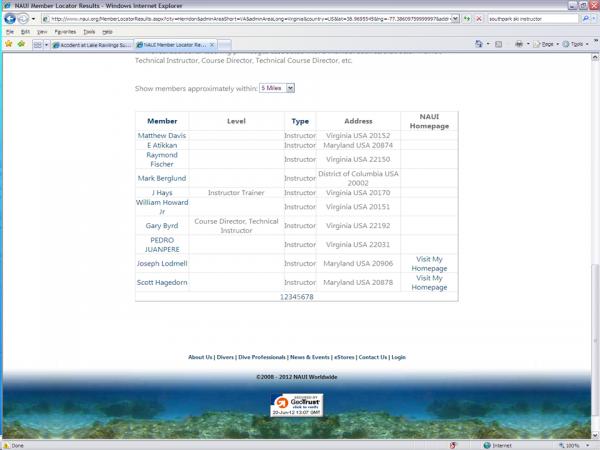
Task: Switch to the 'Accident at Lake Rawlings' tab
Action: 92,45
